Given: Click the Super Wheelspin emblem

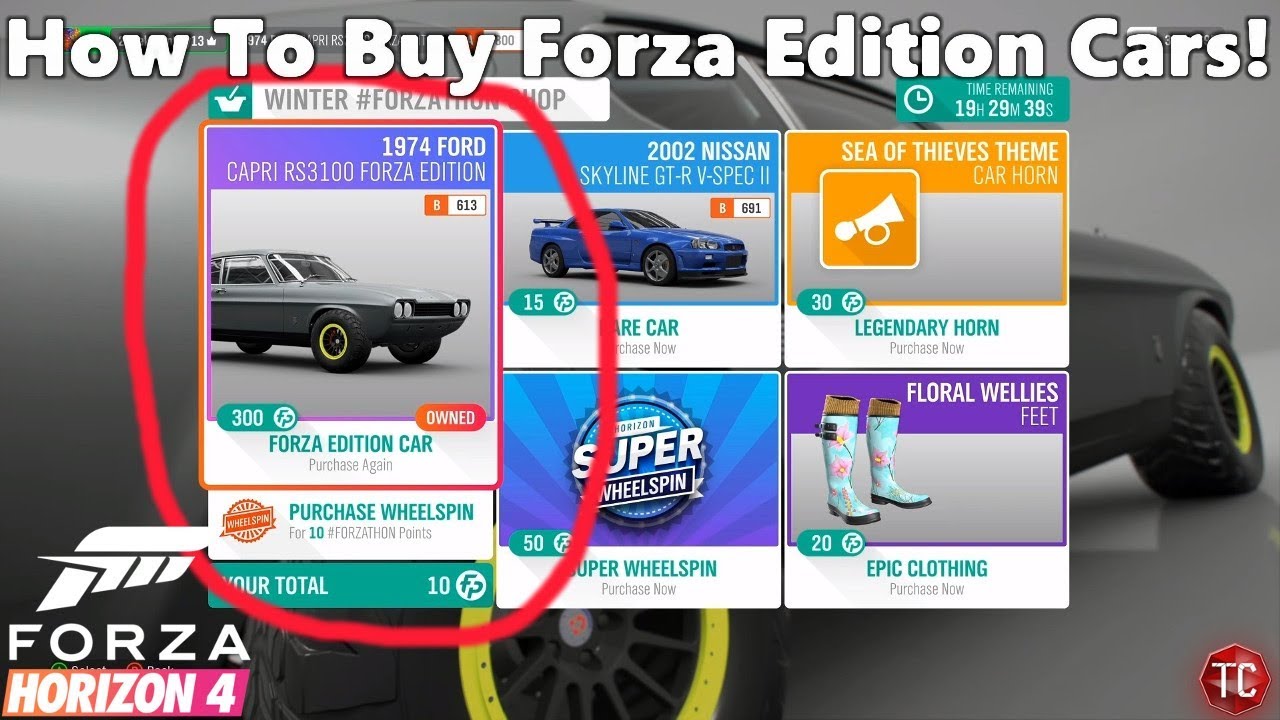Looking at the screenshot, I should (x=637, y=462).
